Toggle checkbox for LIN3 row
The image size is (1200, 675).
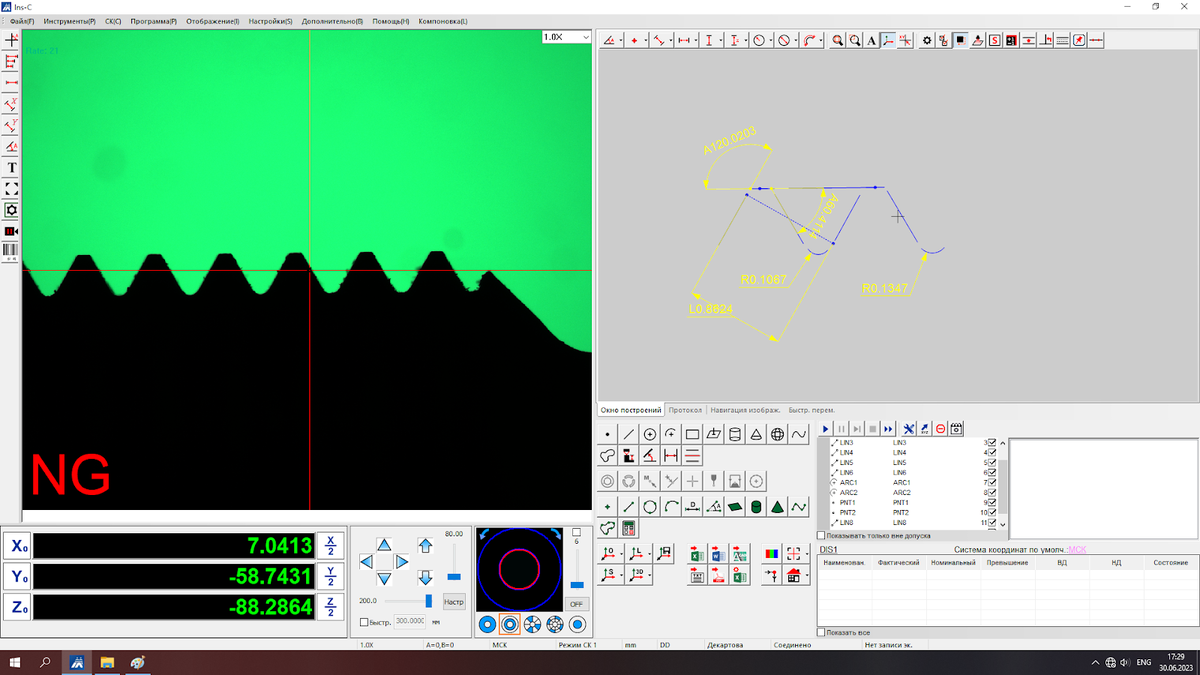click(992, 442)
